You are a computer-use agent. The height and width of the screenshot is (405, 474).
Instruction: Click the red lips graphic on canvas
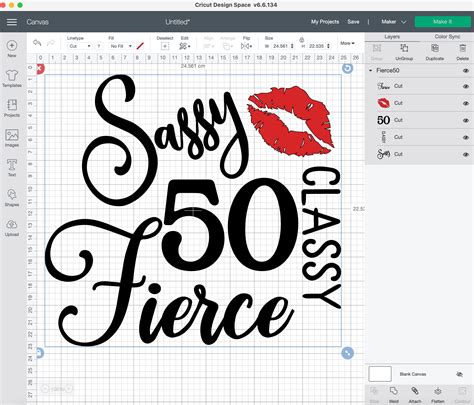point(291,121)
